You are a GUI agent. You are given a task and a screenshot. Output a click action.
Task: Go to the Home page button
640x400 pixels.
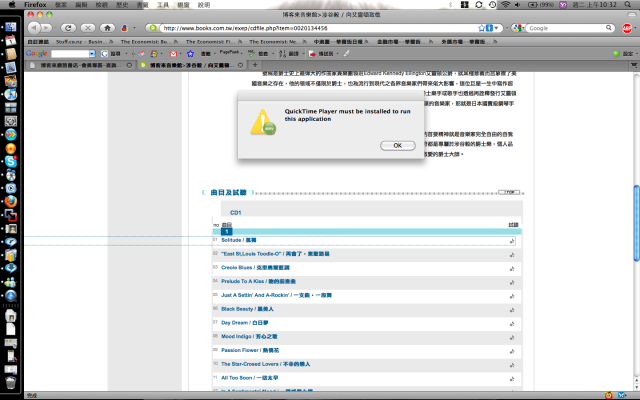(x=107, y=28)
